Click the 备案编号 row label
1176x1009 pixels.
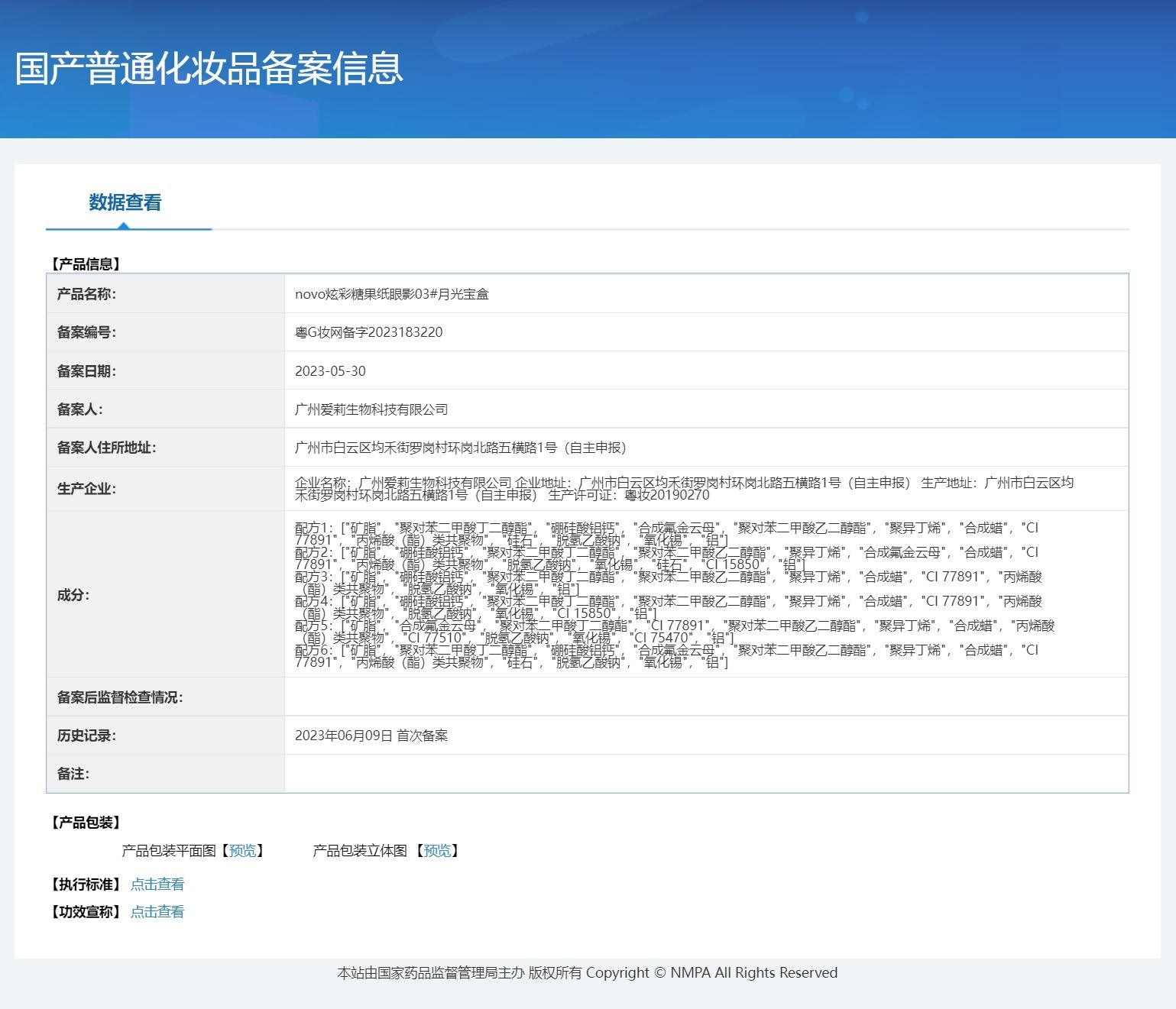[x=86, y=332]
